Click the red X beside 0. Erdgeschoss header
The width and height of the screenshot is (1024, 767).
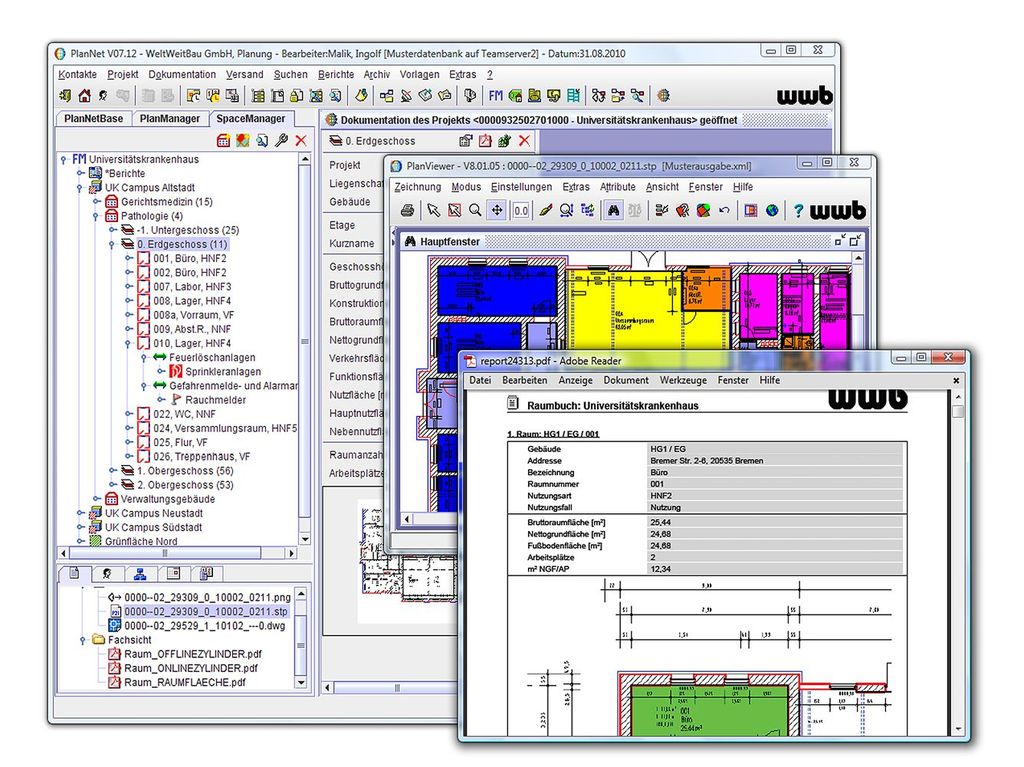(x=524, y=140)
